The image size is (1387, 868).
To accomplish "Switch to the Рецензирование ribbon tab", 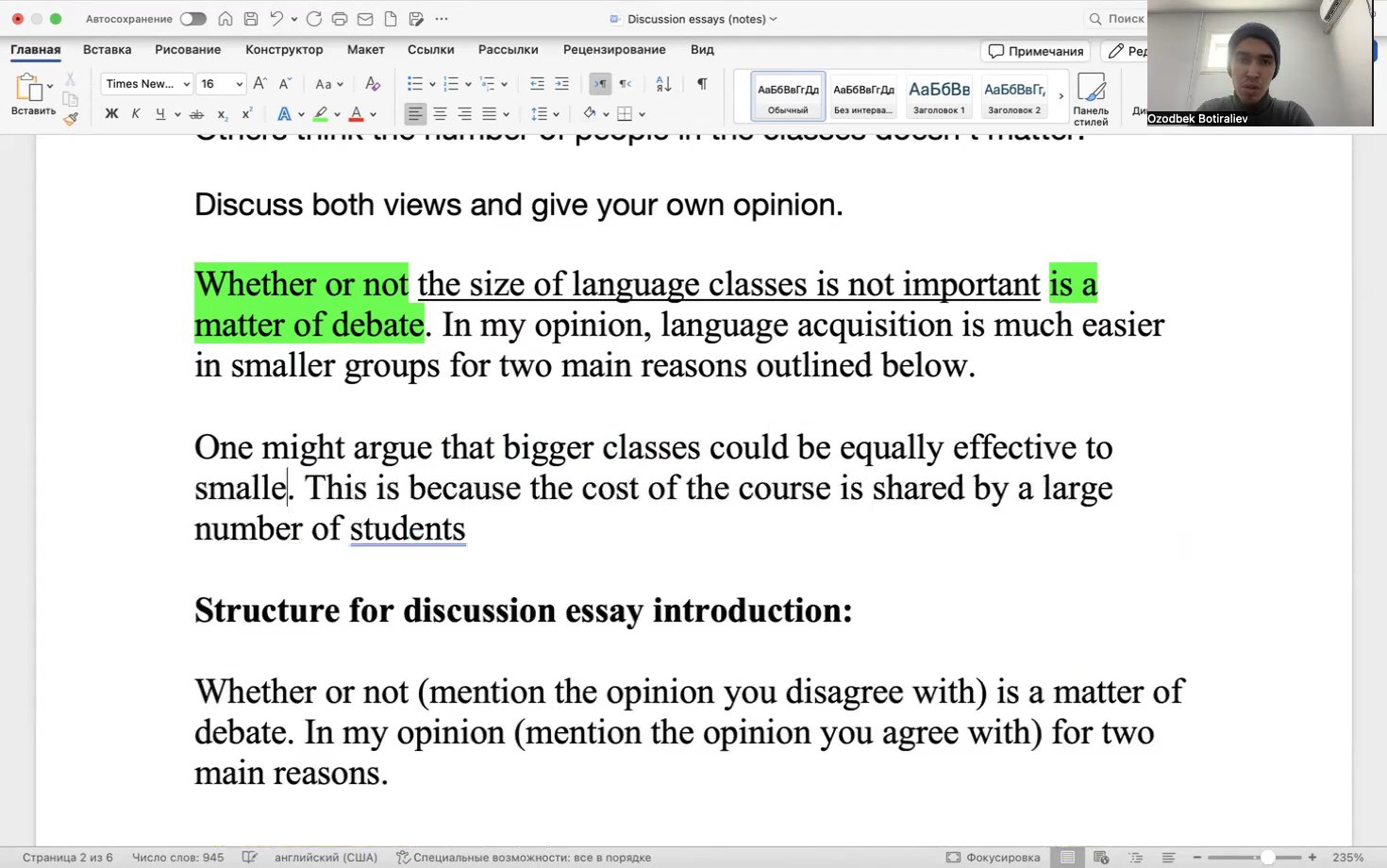I will (x=614, y=49).
